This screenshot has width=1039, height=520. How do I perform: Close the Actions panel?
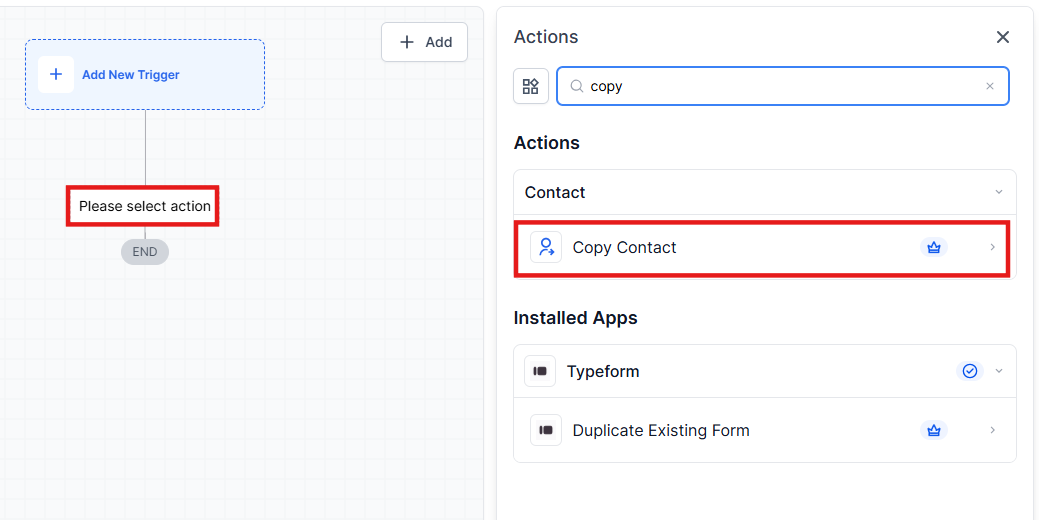click(x=1003, y=37)
